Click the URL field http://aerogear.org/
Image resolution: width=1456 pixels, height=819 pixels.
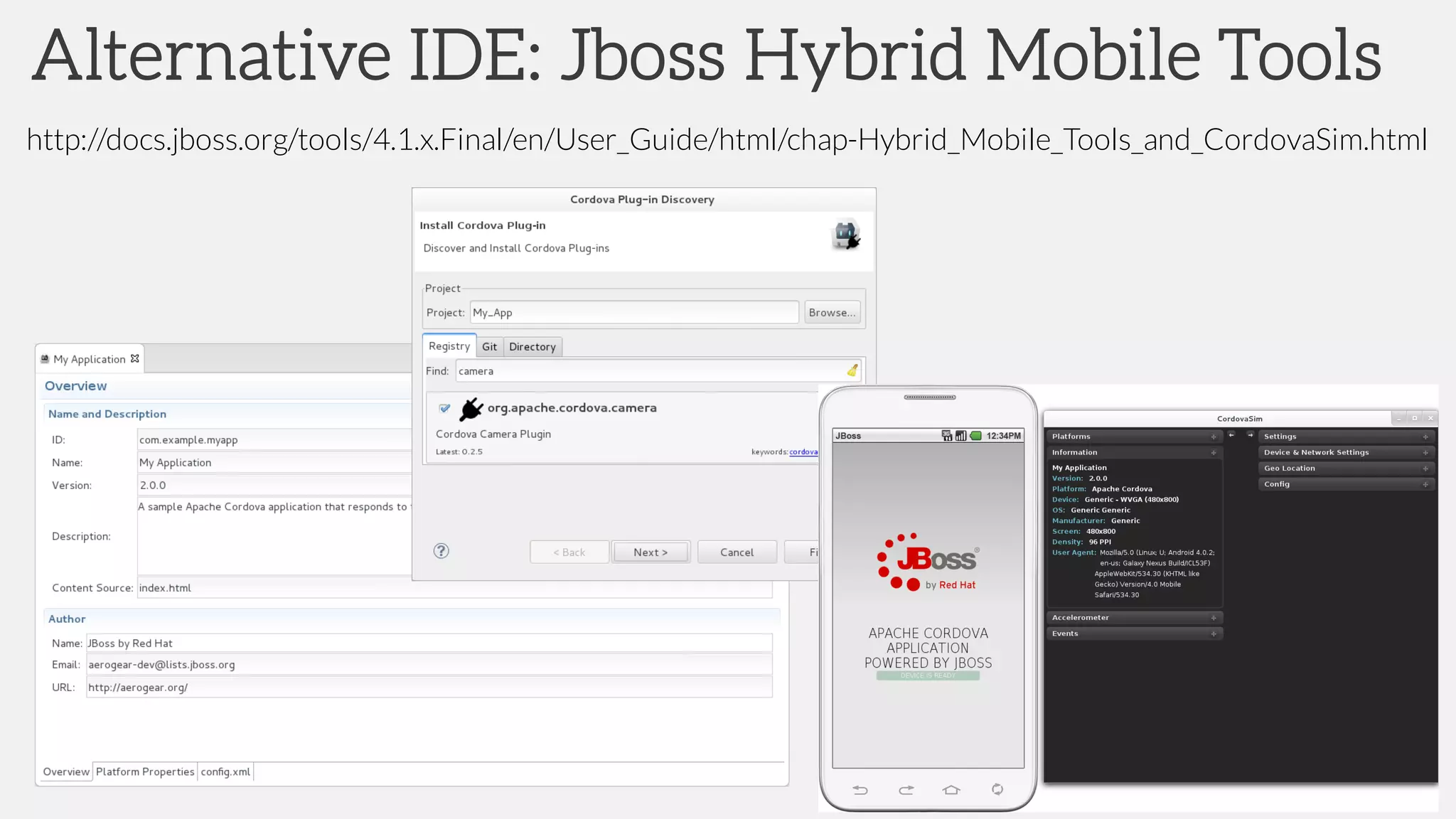(429, 687)
